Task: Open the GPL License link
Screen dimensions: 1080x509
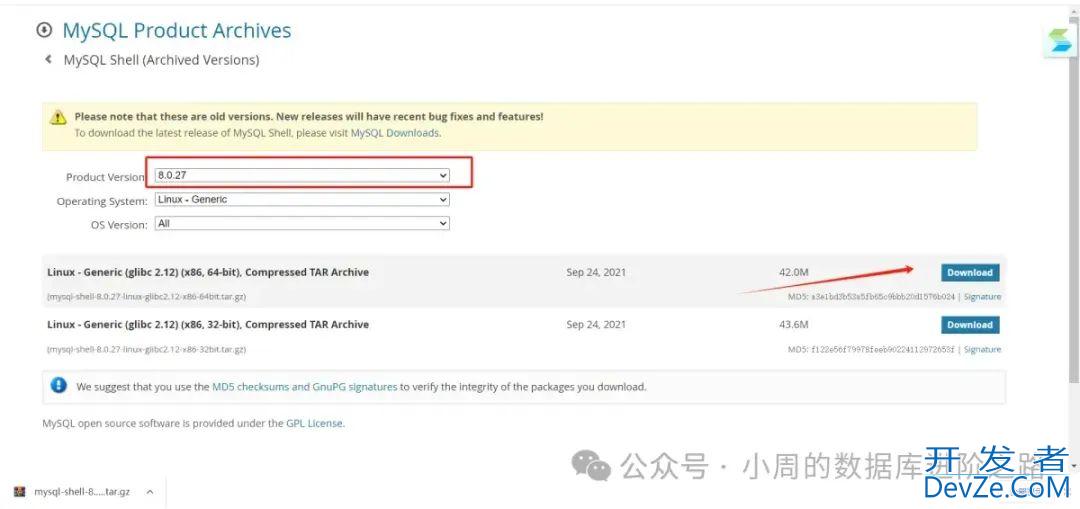Action: 314,424
